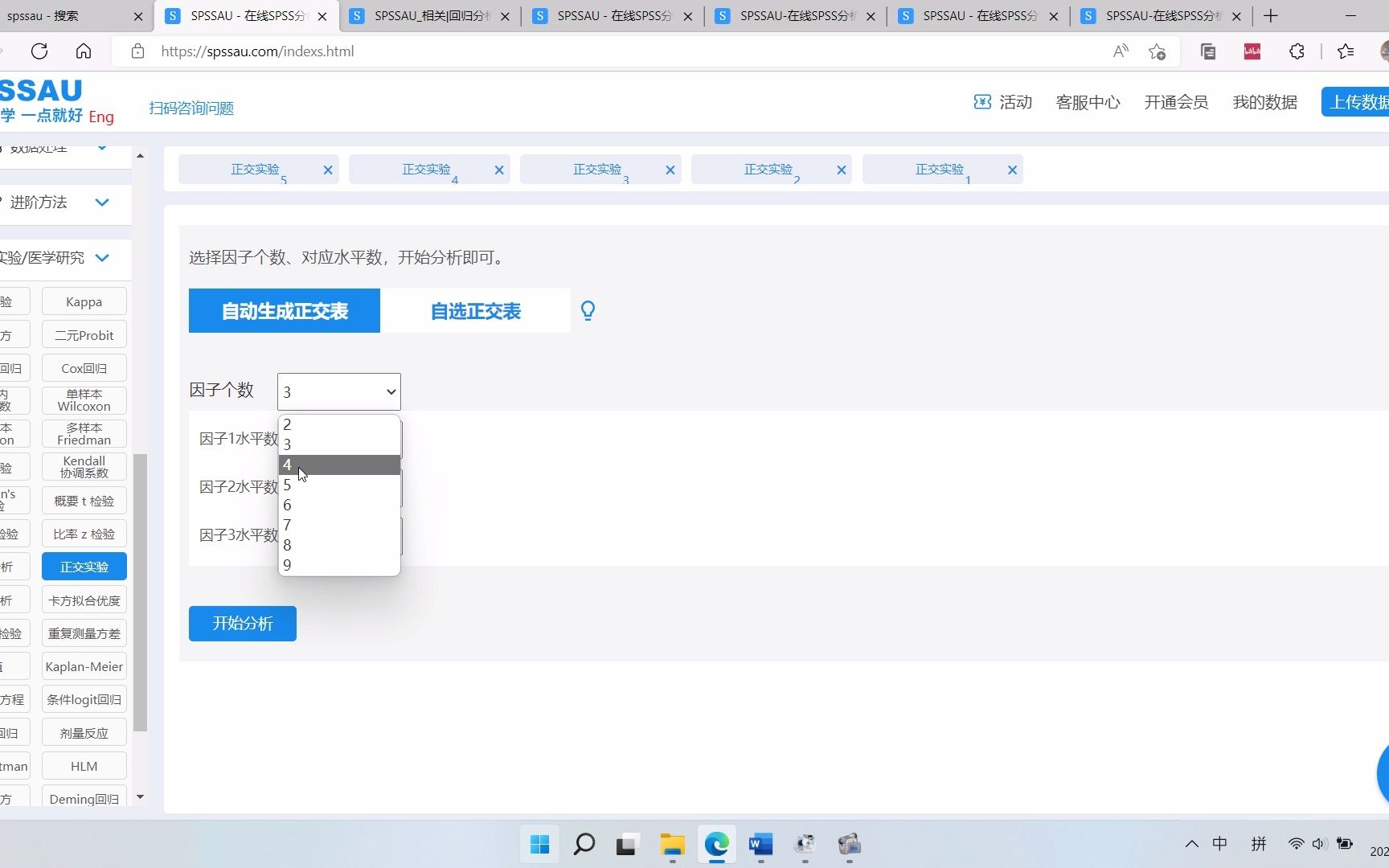Screen dimensions: 1389x868
Task: Click the red bilibili extension icon
Action: [x=1252, y=51]
